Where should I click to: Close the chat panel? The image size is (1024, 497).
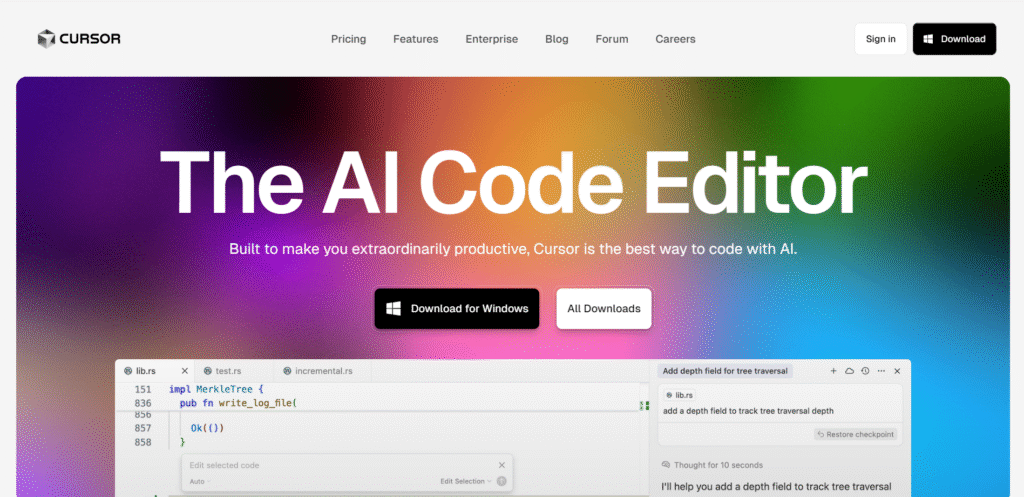pyautogui.click(x=897, y=371)
